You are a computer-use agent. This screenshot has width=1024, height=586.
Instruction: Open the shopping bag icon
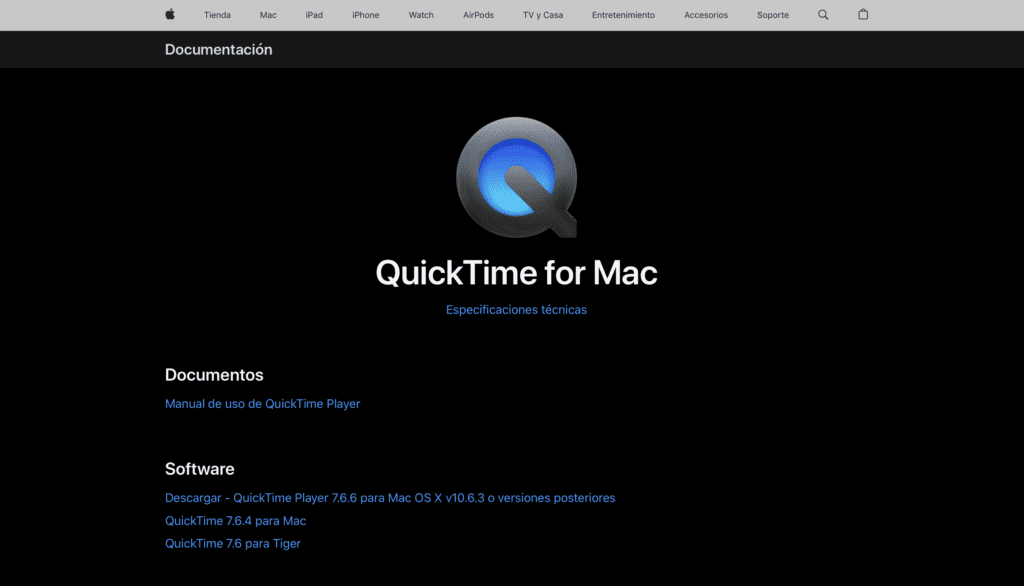(863, 14)
